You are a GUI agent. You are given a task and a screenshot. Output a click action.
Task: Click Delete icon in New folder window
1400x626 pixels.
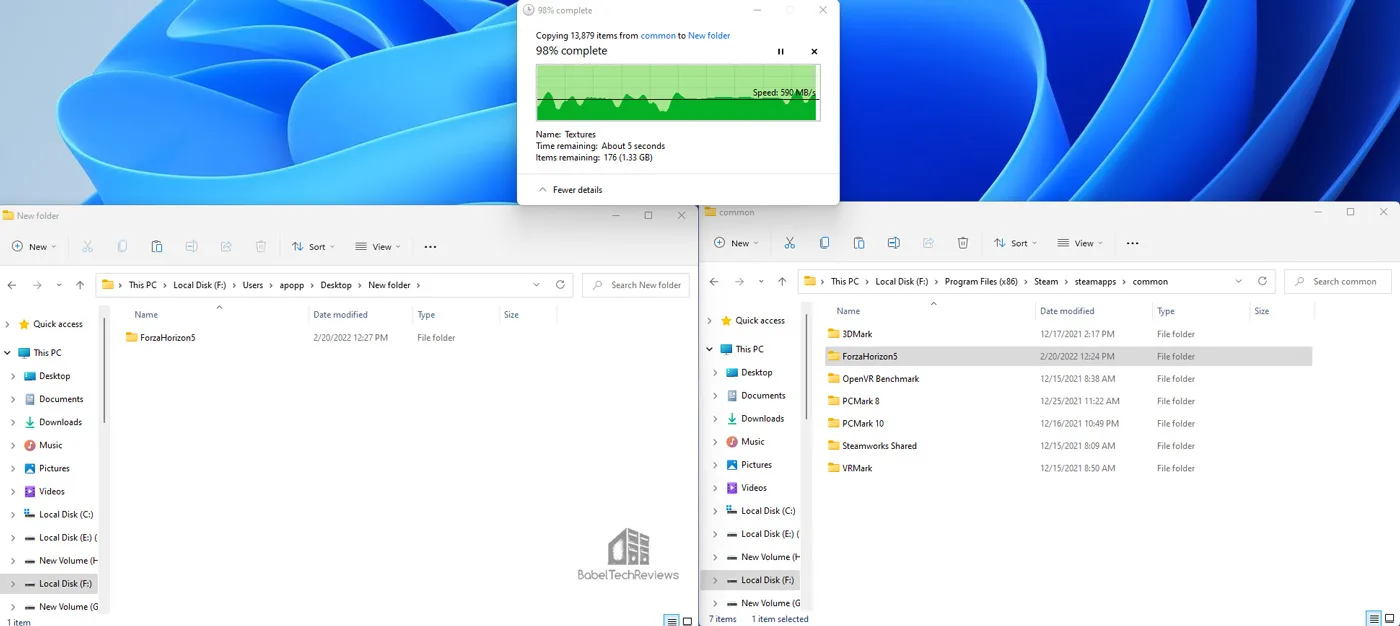tap(261, 246)
